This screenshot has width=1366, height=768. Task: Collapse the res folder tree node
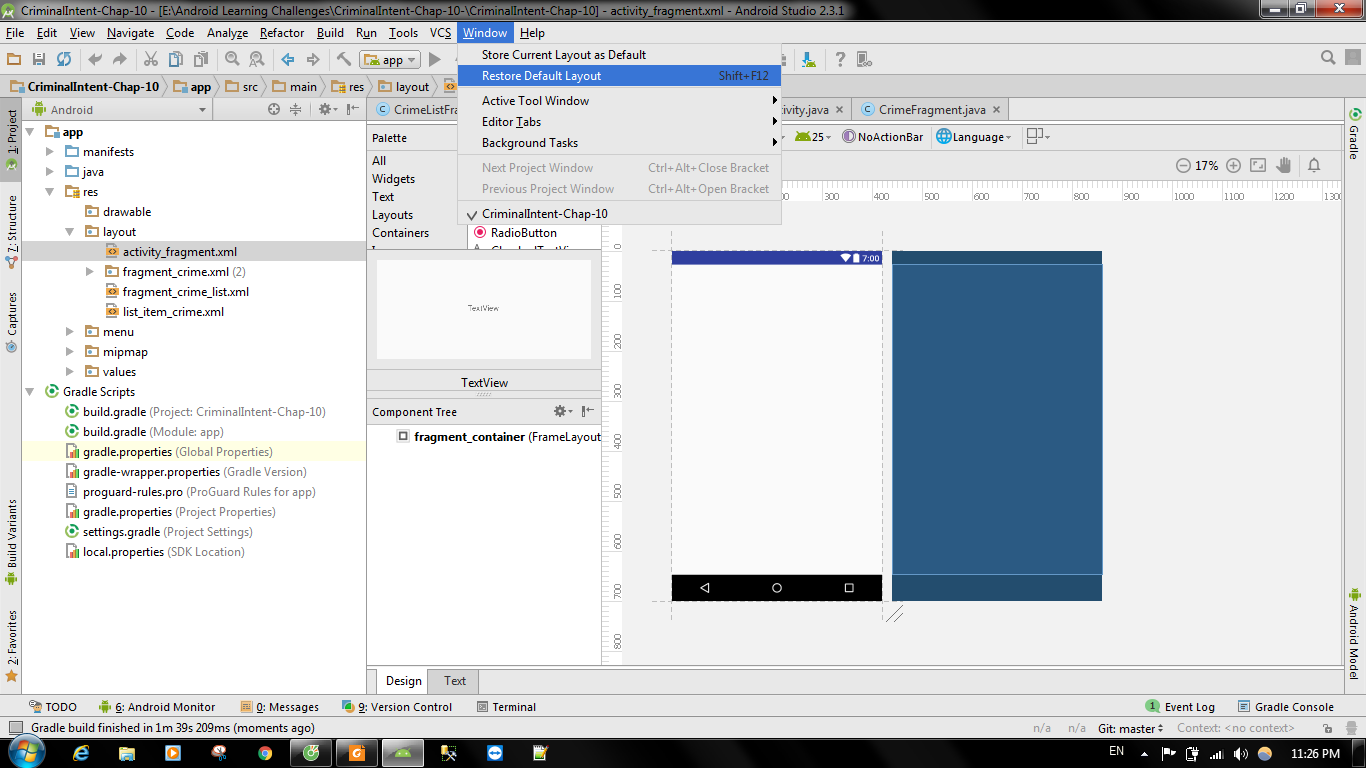tap(50, 191)
